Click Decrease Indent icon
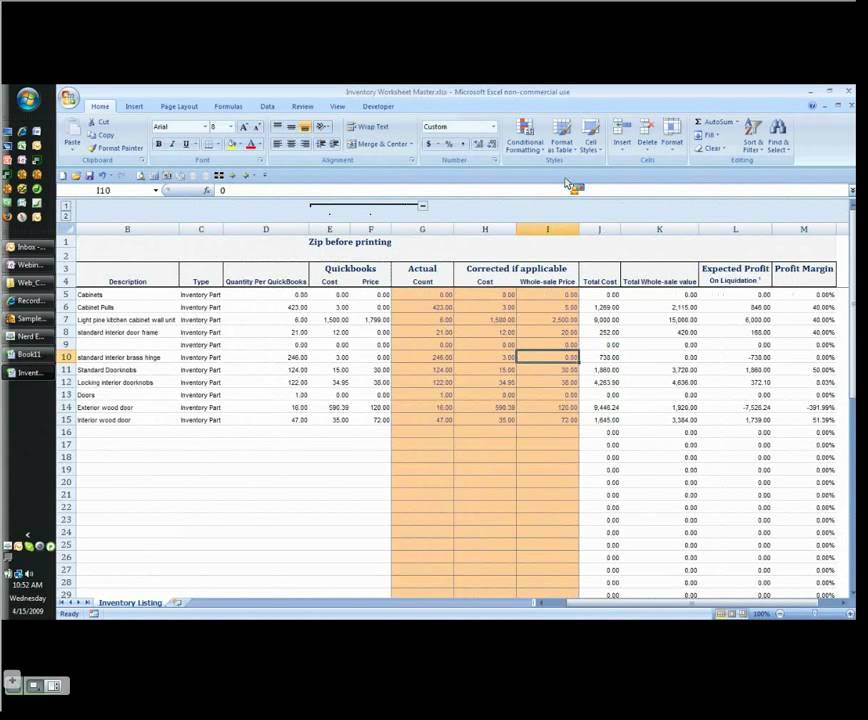 tap(321, 144)
